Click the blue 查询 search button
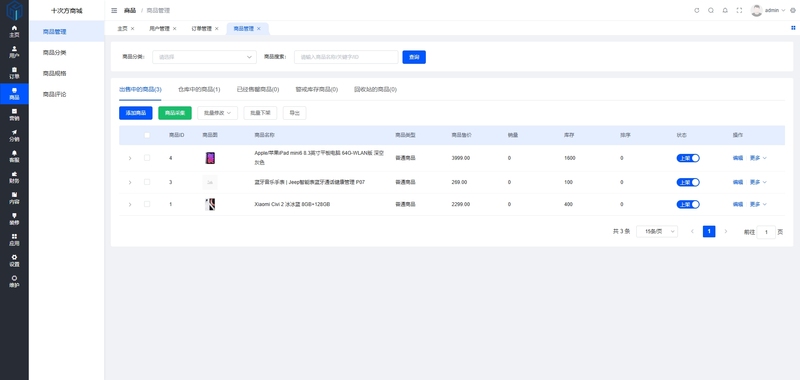 [414, 57]
